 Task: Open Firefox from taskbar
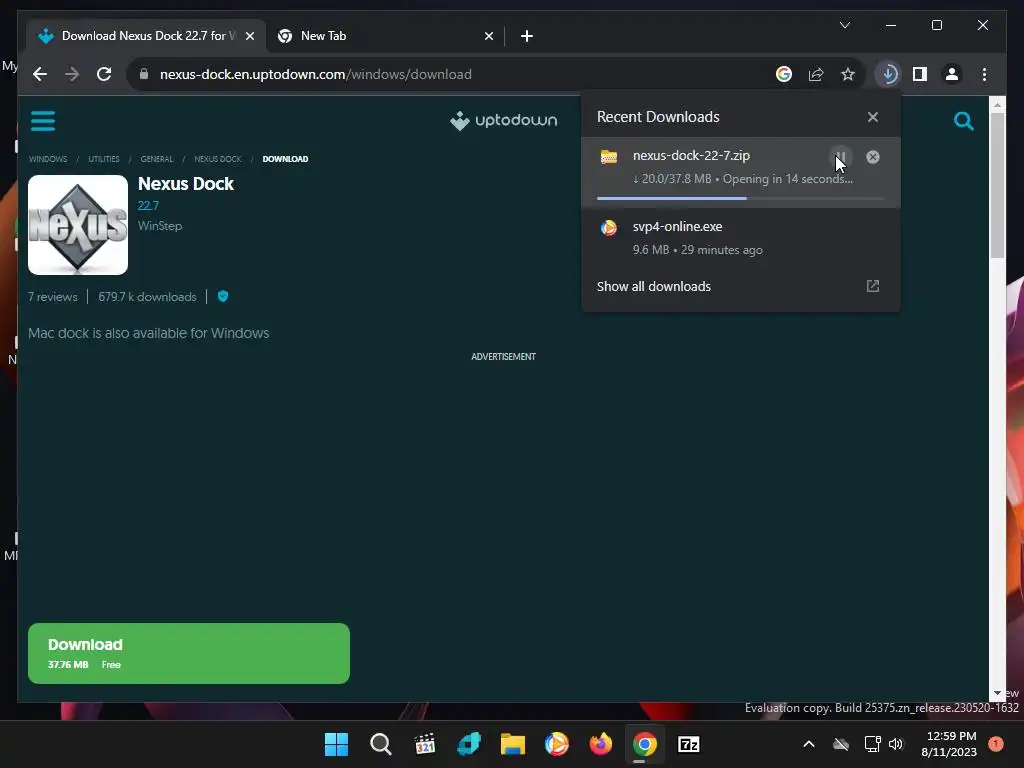[x=600, y=744]
